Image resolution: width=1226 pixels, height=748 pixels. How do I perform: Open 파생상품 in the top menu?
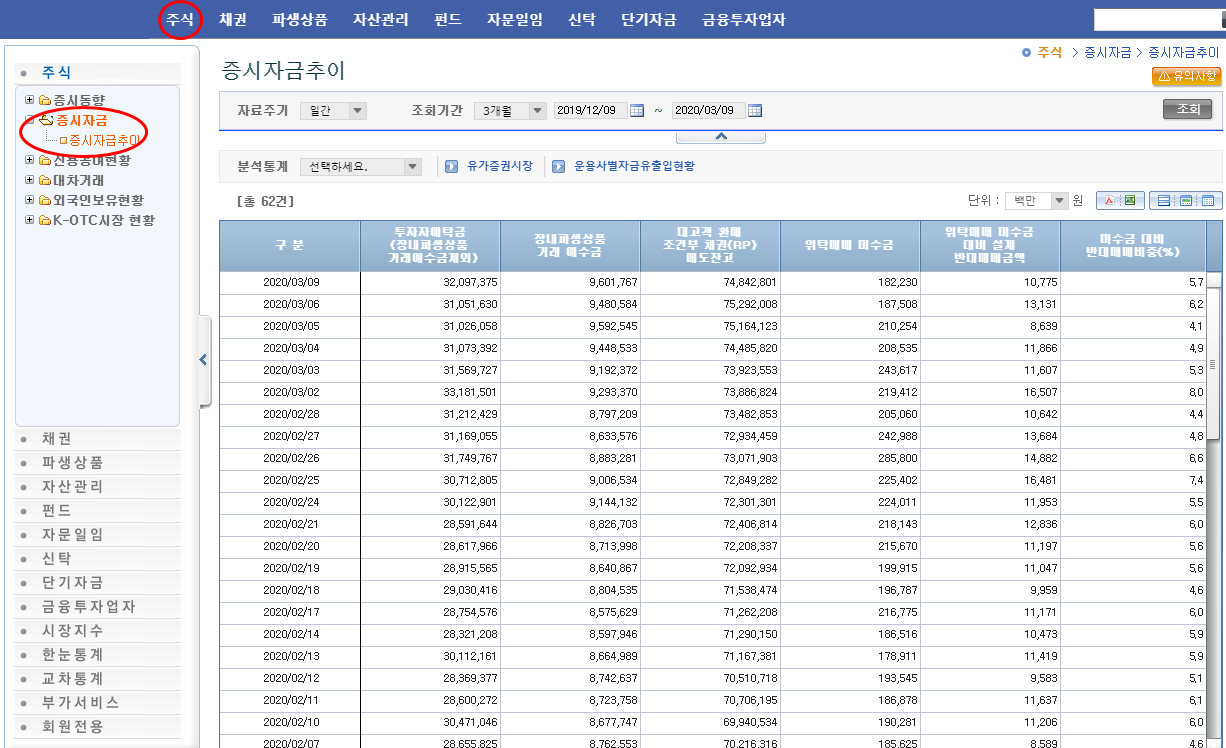pyautogui.click(x=299, y=19)
